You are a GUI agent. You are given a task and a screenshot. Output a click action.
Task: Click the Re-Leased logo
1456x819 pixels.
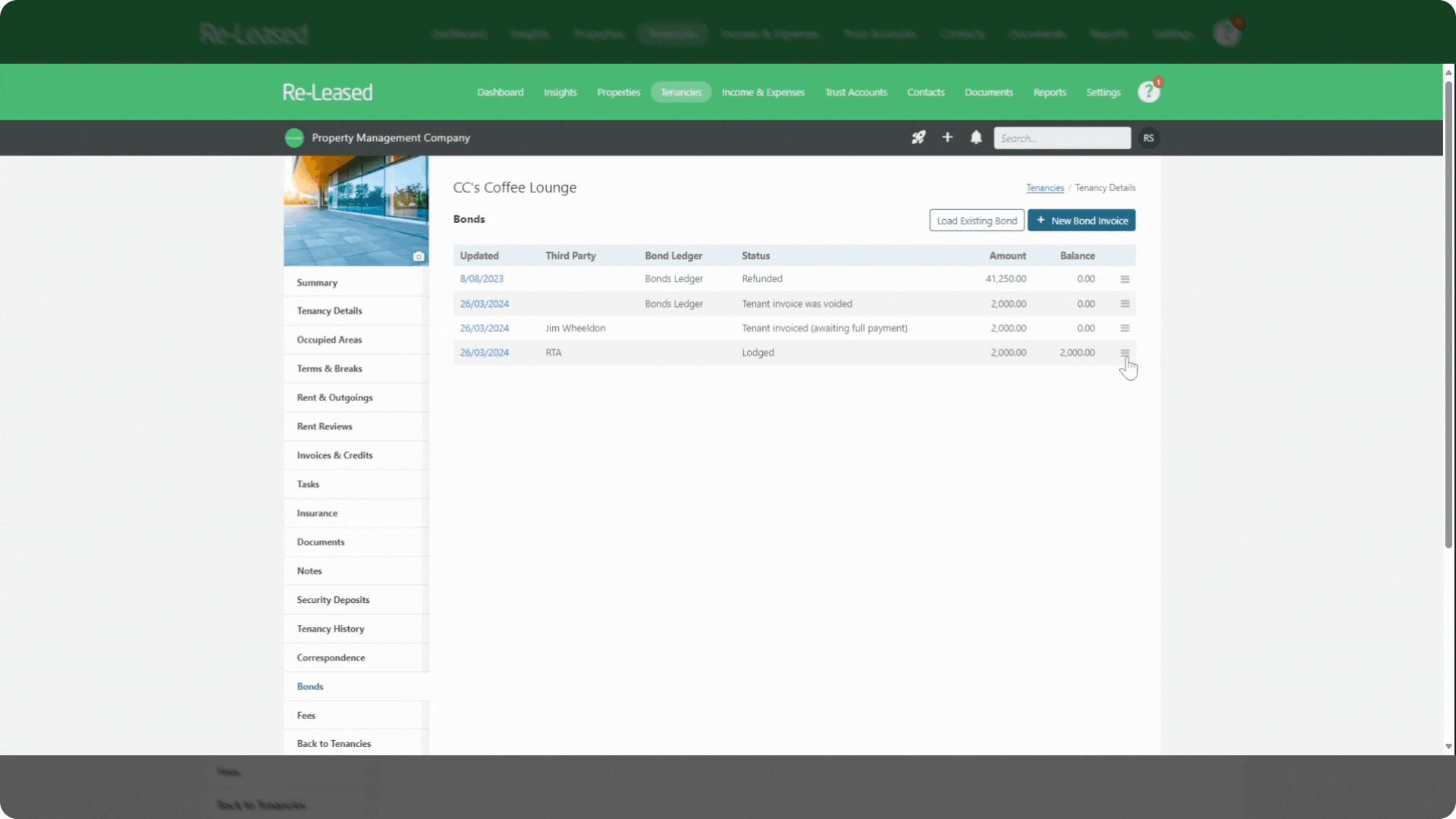[328, 93]
